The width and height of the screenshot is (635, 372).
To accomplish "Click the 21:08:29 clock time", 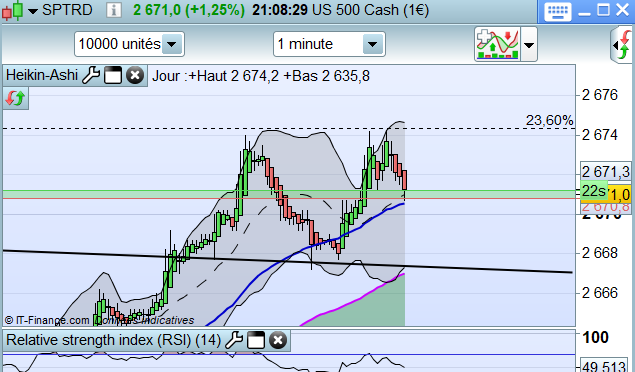I will [280, 10].
